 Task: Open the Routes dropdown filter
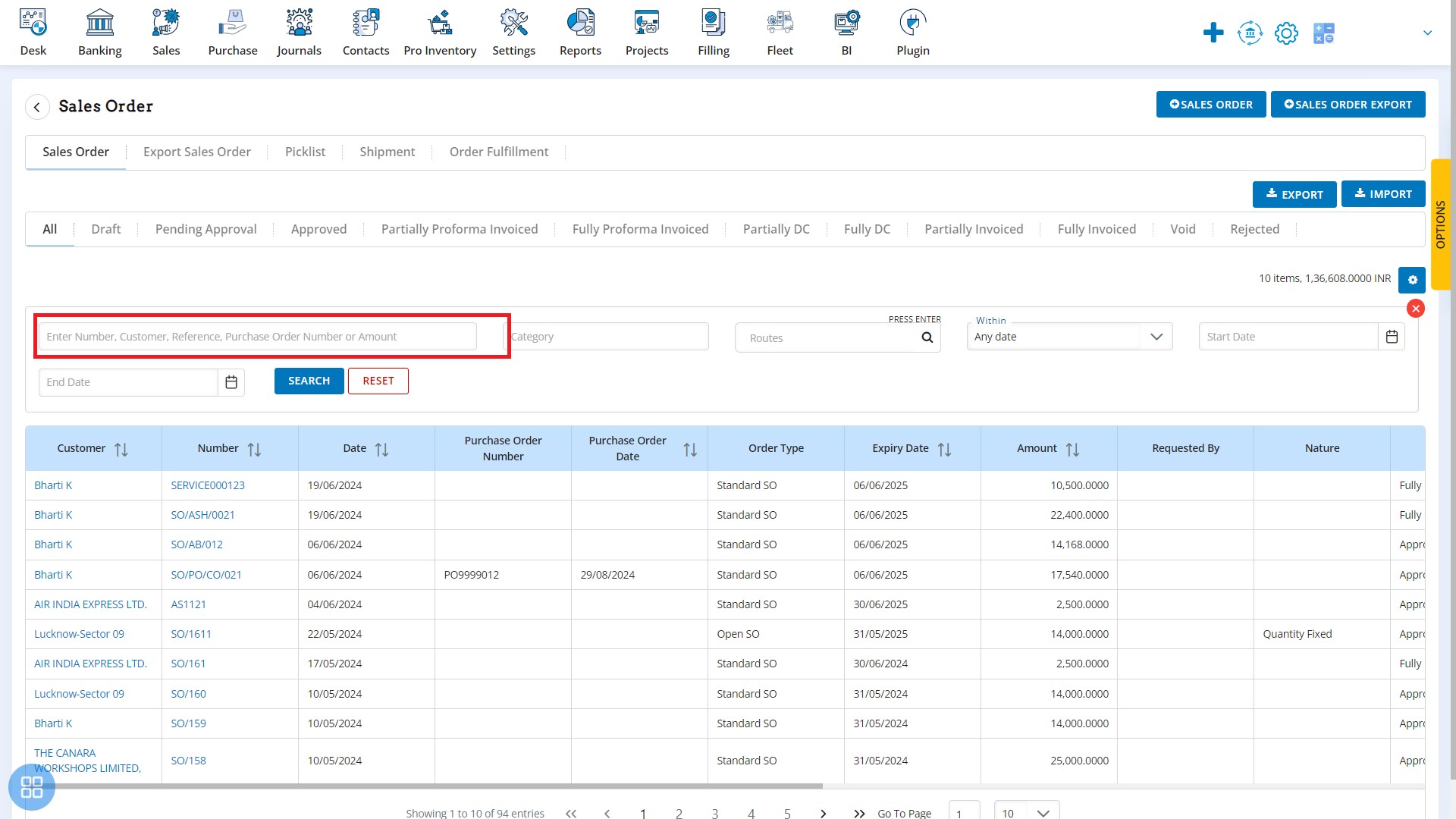(837, 337)
